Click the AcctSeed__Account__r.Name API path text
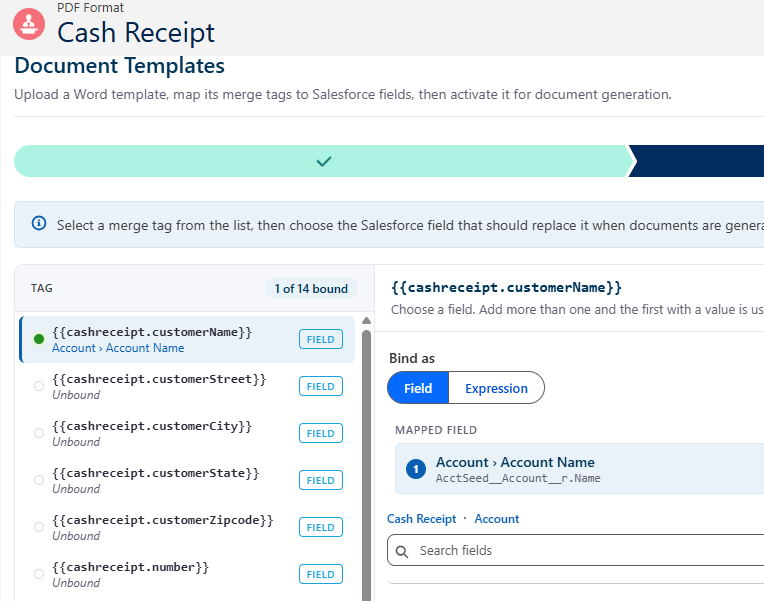 (x=518, y=478)
